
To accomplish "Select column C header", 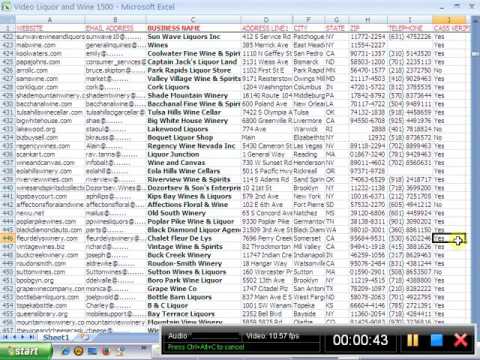I will [193, 20].
